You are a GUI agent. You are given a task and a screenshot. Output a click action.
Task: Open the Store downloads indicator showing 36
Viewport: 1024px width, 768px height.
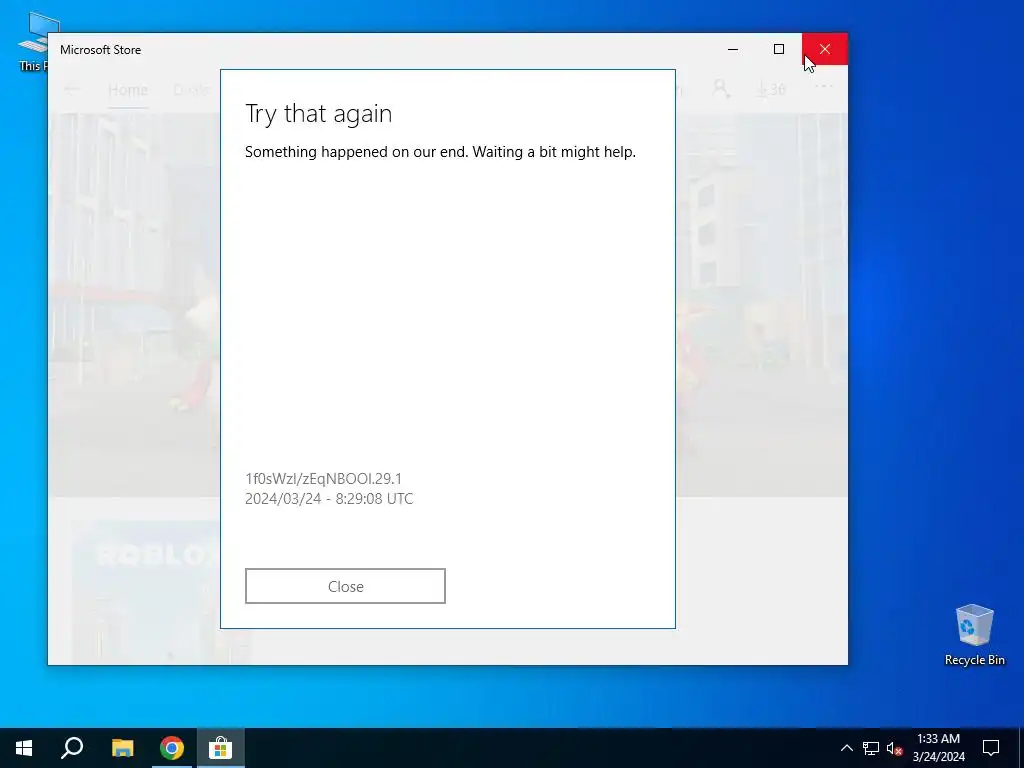(x=771, y=89)
